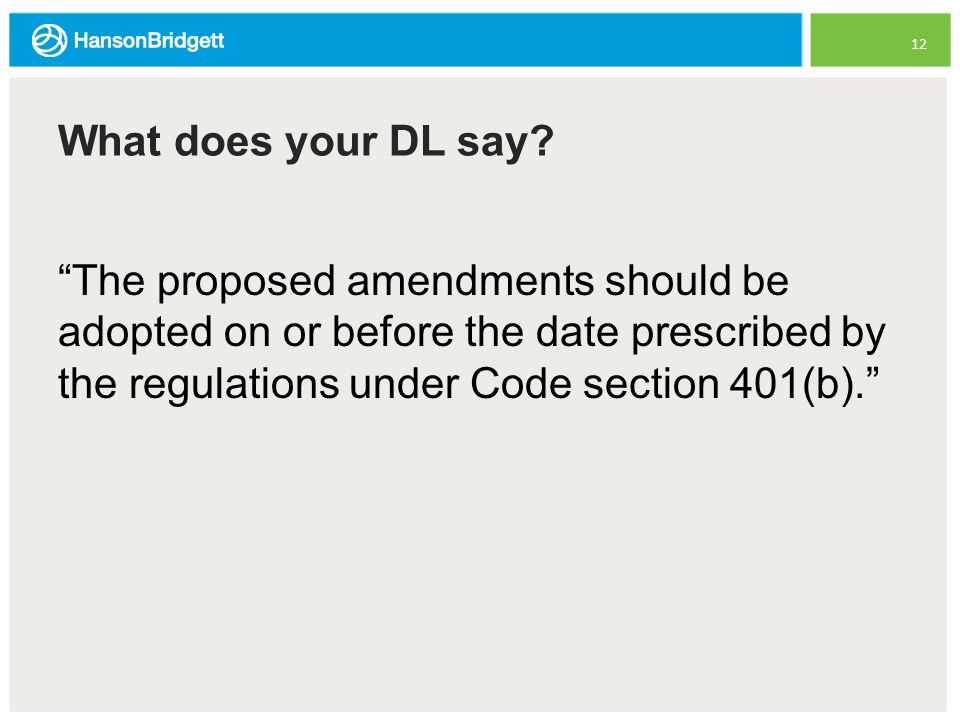This screenshot has width=960, height=720.
Task: Select the heading "What does your DL say?"
Action: click(306, 142)
